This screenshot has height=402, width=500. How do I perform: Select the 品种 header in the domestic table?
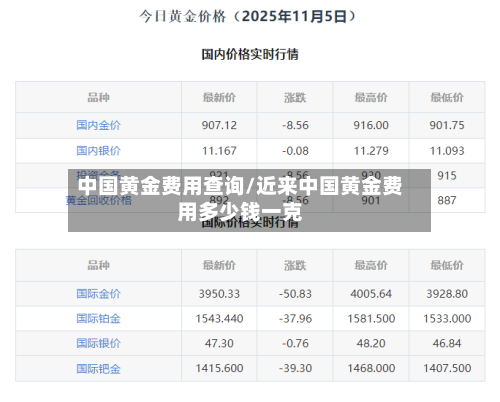tap(98, 97)
